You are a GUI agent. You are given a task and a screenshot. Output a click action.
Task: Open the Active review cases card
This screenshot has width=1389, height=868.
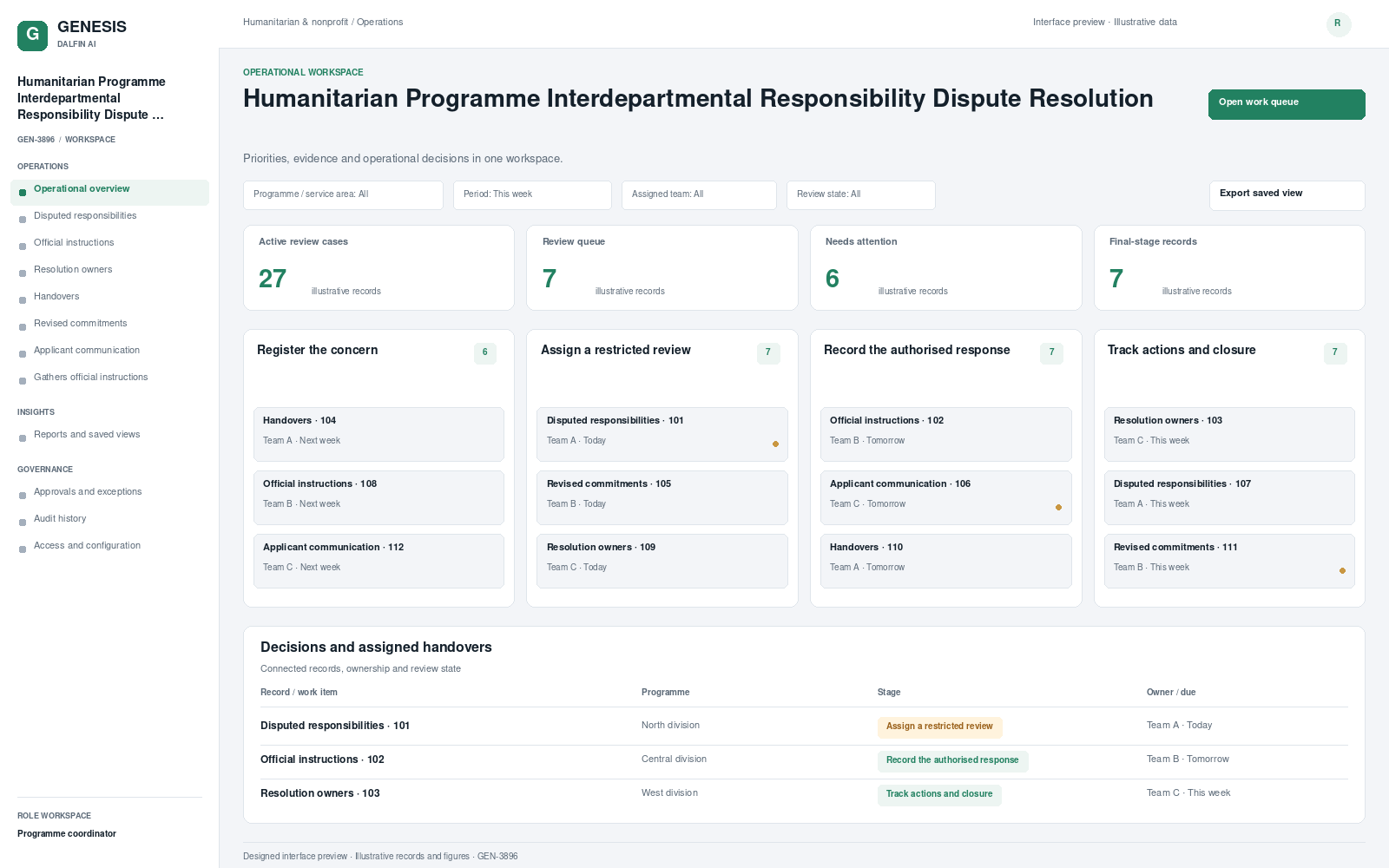coord(379,267)
